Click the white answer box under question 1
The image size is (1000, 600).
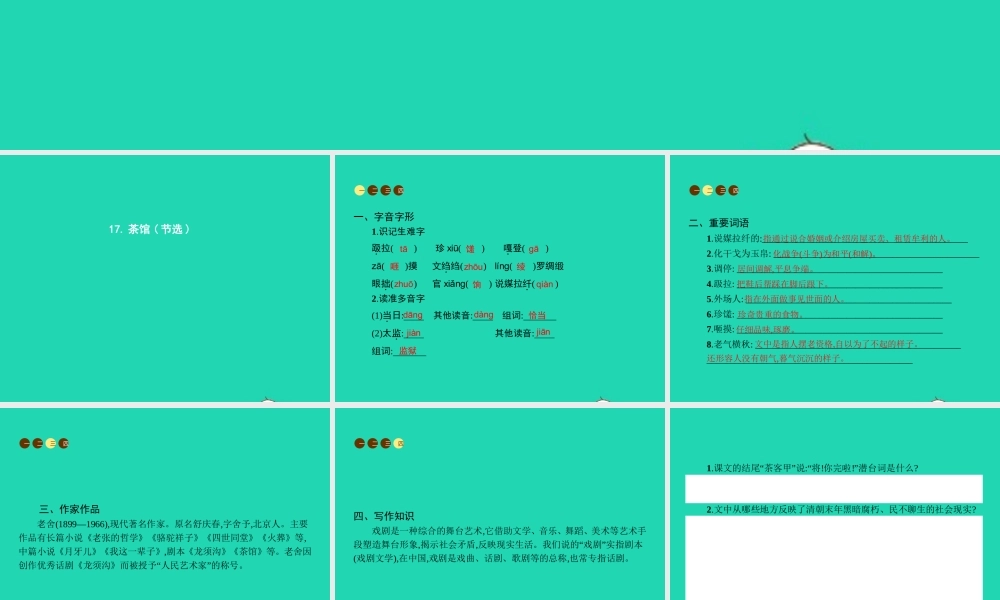834,488
